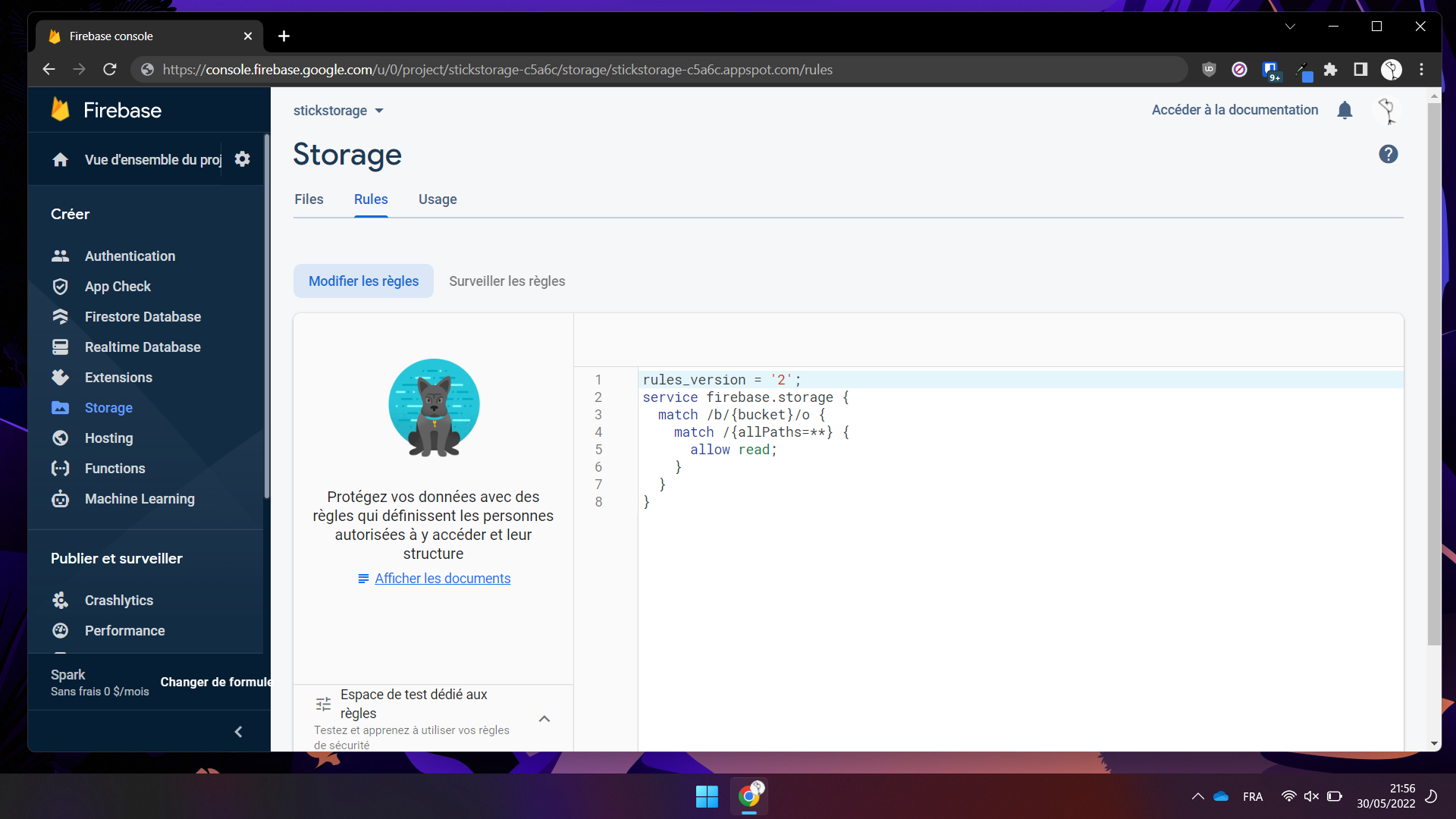Click Chrome icon in taskbar

749,796
